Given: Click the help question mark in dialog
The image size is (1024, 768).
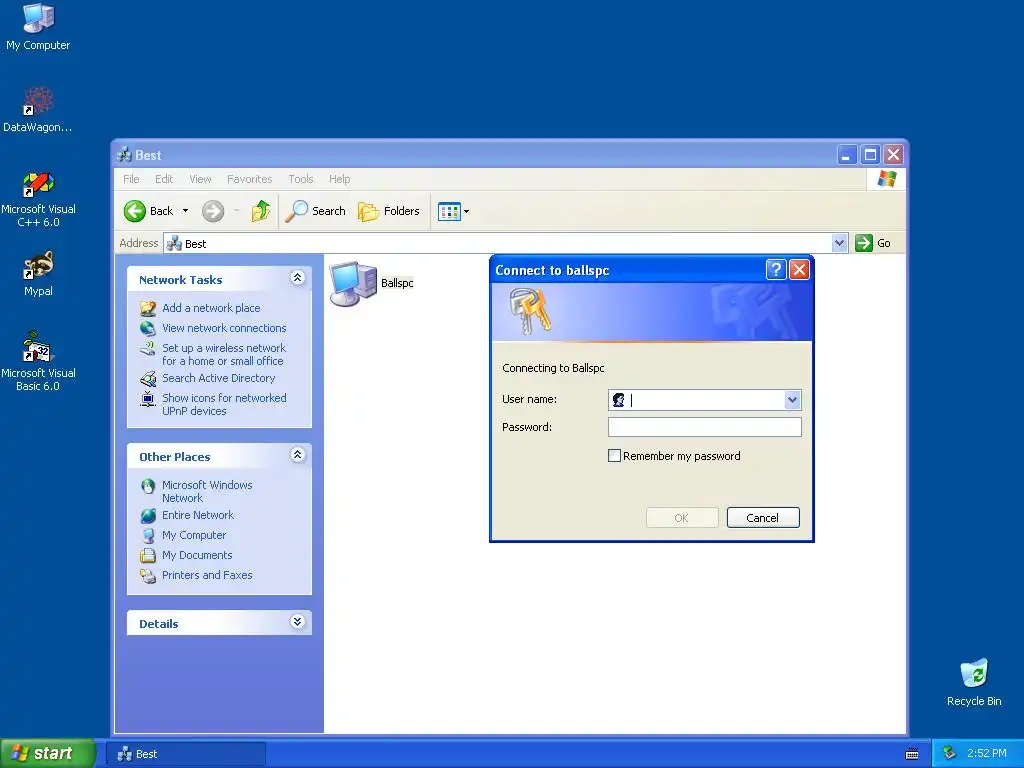Looking at the screenshot, I should [x=775, y=269].
